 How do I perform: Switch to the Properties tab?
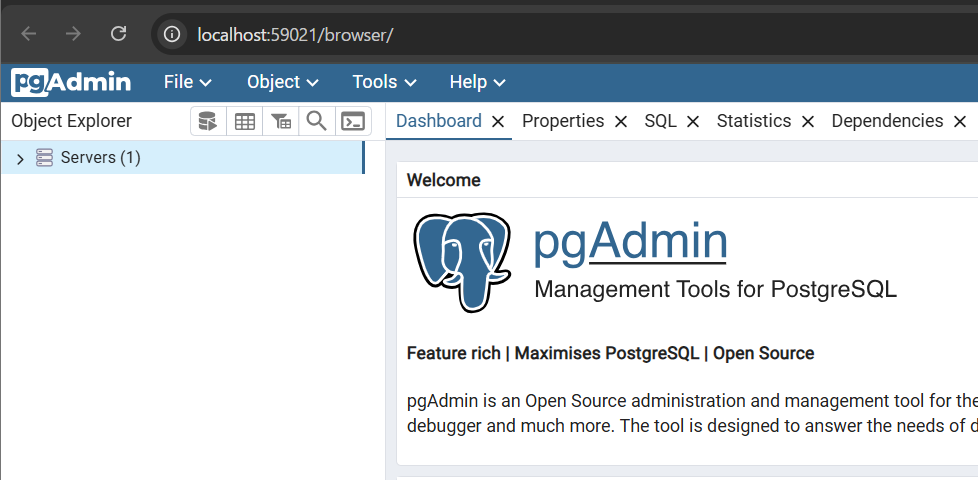pyautogui.click(x=563, y=121)
